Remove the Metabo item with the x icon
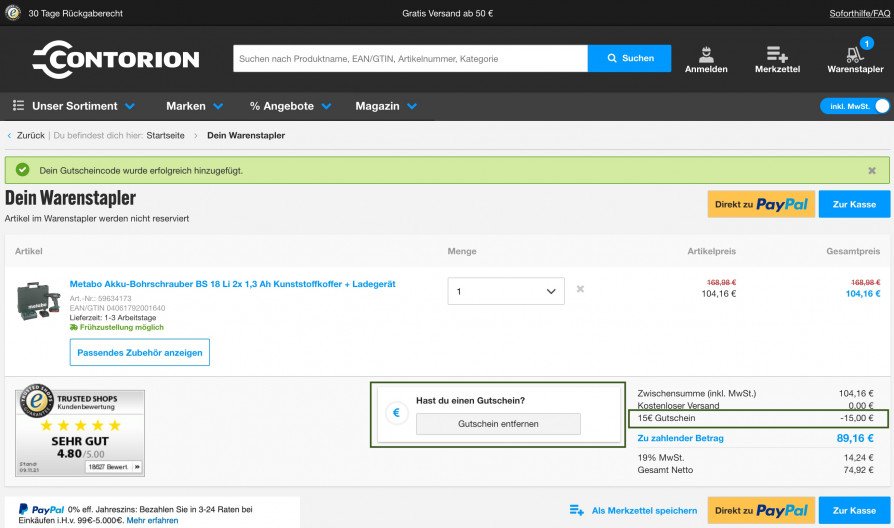The image size is (894, 528). [x=580, y=289]
